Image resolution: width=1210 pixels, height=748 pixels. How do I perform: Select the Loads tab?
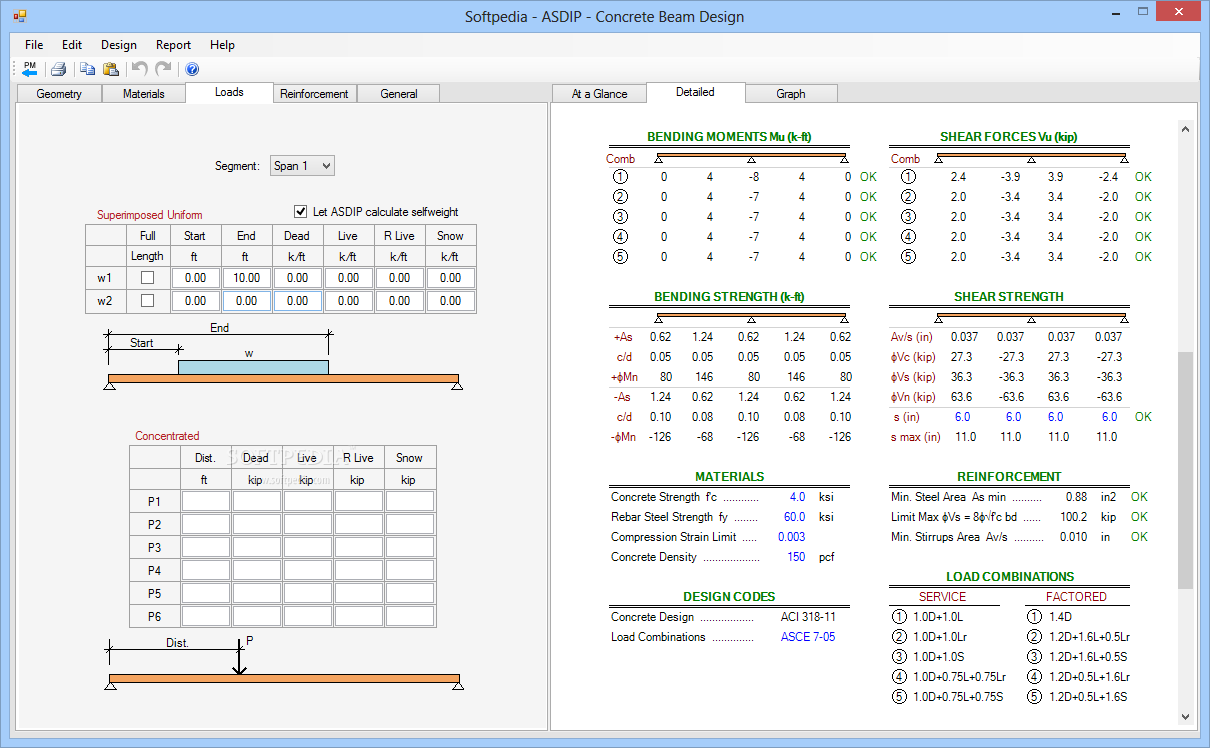pos(229,92)
